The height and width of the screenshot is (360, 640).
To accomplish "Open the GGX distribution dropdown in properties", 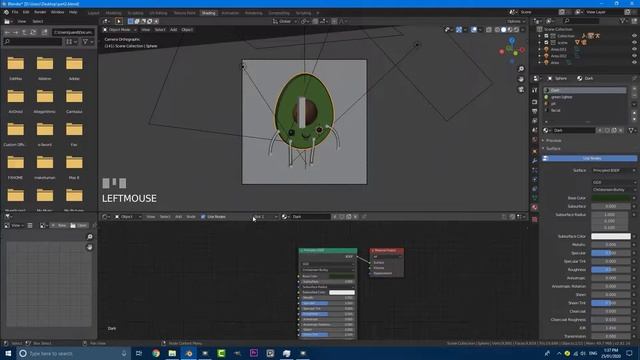I will [613, 182].
